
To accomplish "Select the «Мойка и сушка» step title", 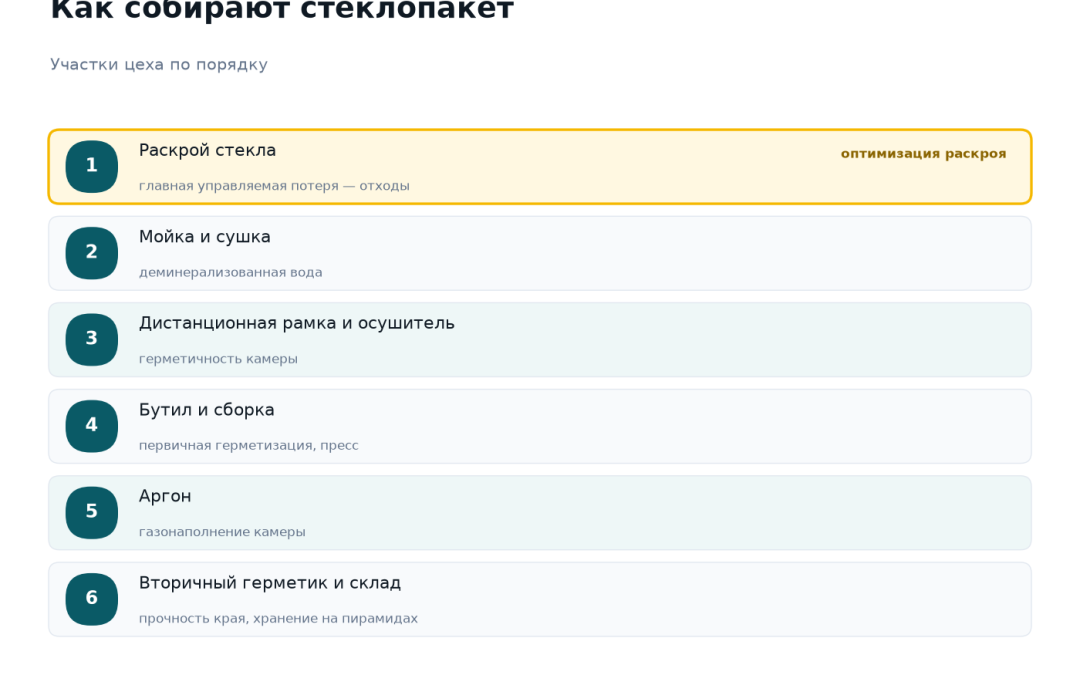I will pos(205,237).
